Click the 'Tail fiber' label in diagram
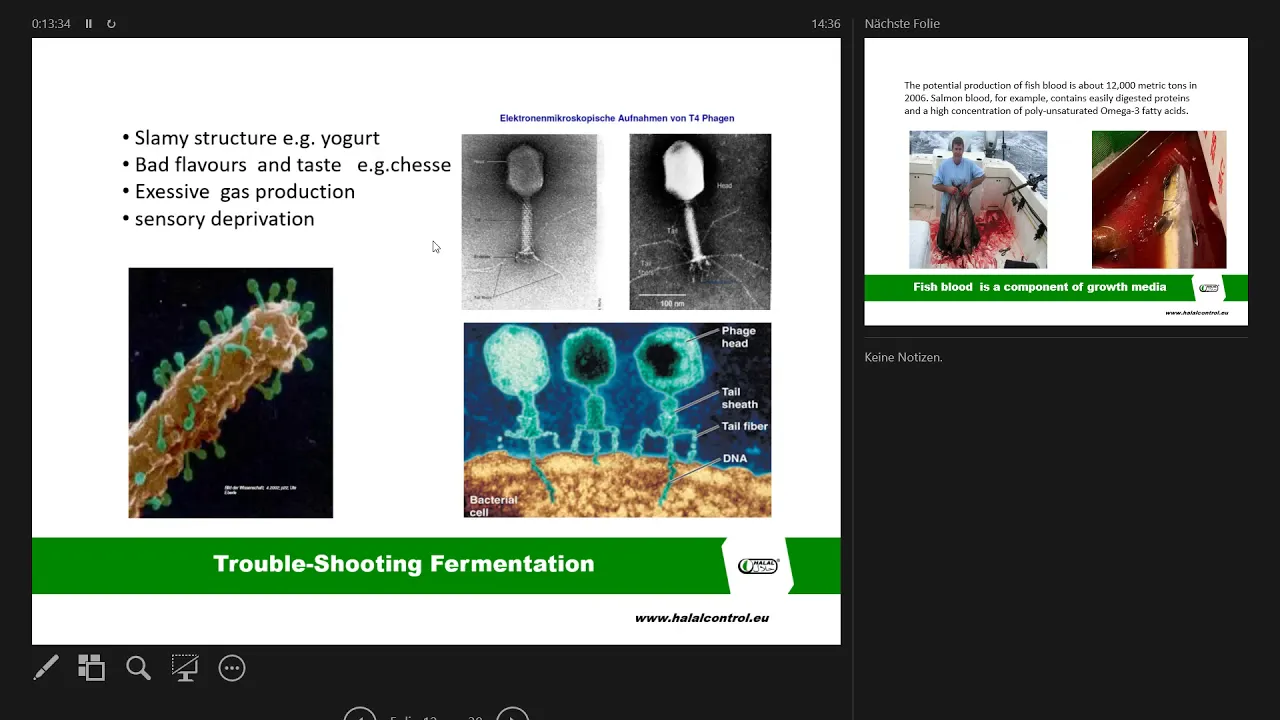This screenshot has width=1280, height=720. [x=745, y=426]
